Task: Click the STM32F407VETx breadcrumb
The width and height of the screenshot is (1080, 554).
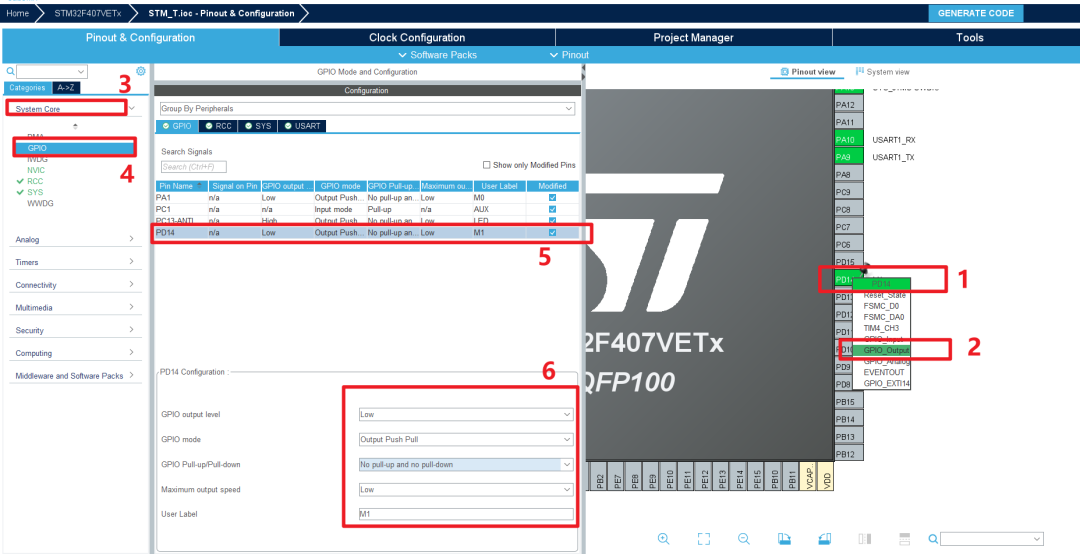Action: tap(87, 13)
